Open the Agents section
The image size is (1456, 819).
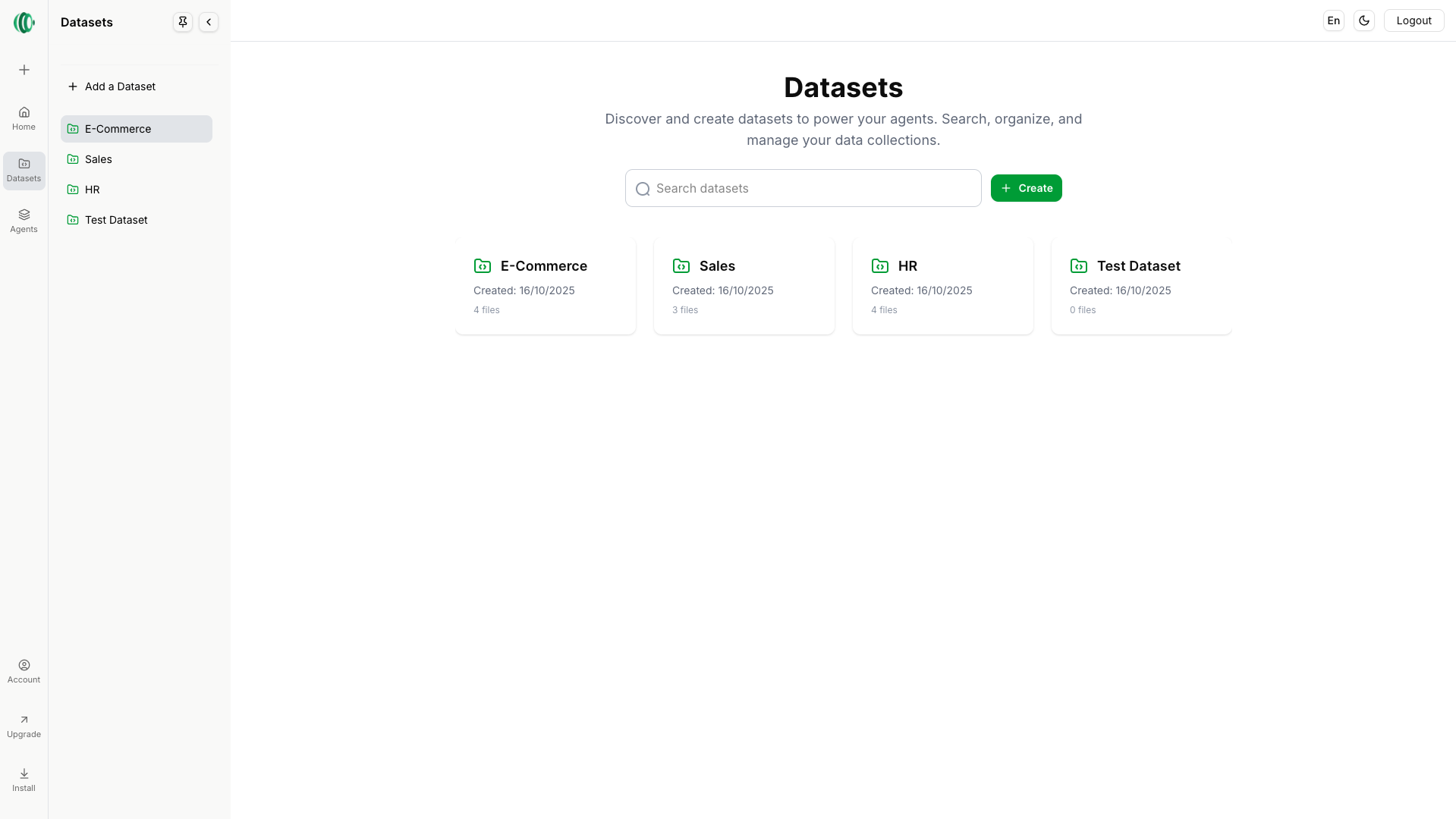click(24, 221)
